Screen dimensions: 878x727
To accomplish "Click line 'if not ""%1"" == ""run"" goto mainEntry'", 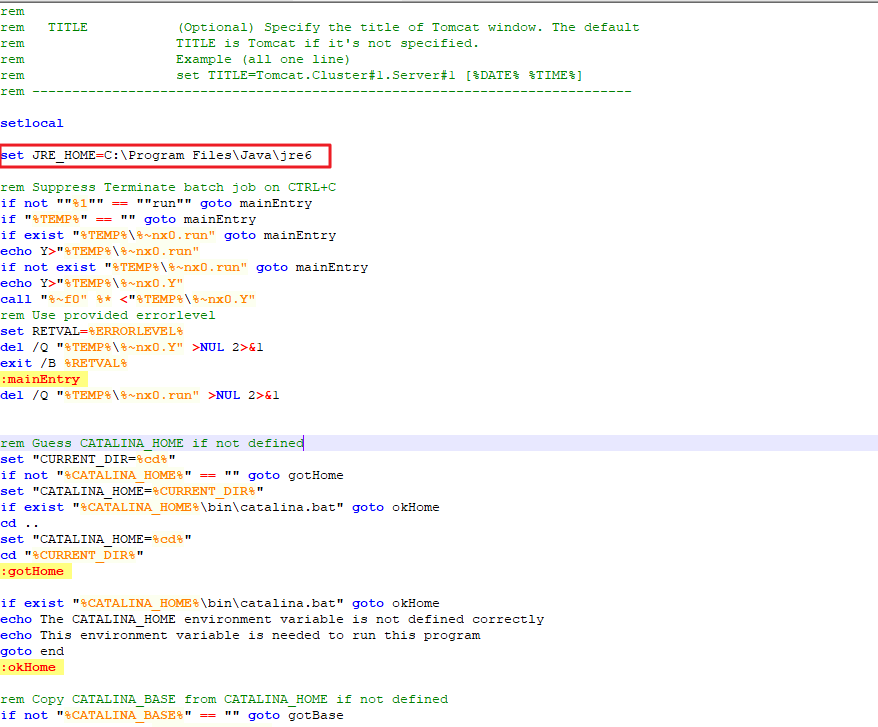I will (x=156, y=203).
